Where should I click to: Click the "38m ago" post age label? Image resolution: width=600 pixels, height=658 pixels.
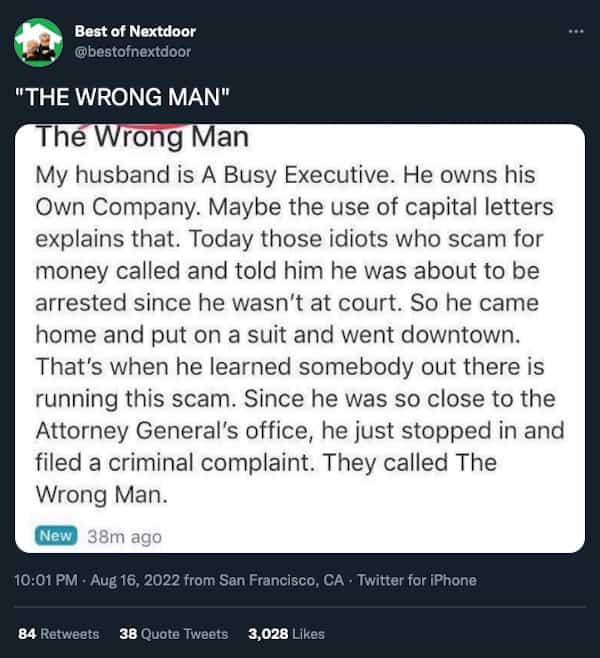pos(124,536)
